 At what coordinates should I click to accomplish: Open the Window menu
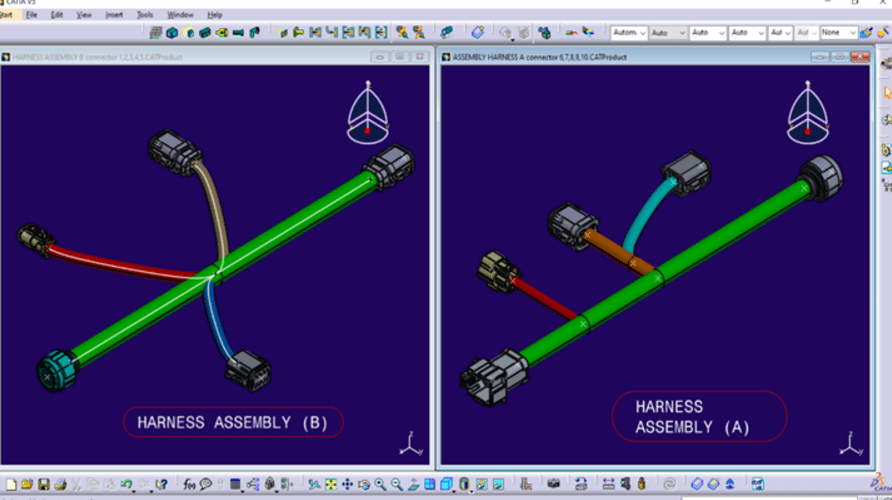[x=180, y=15]
